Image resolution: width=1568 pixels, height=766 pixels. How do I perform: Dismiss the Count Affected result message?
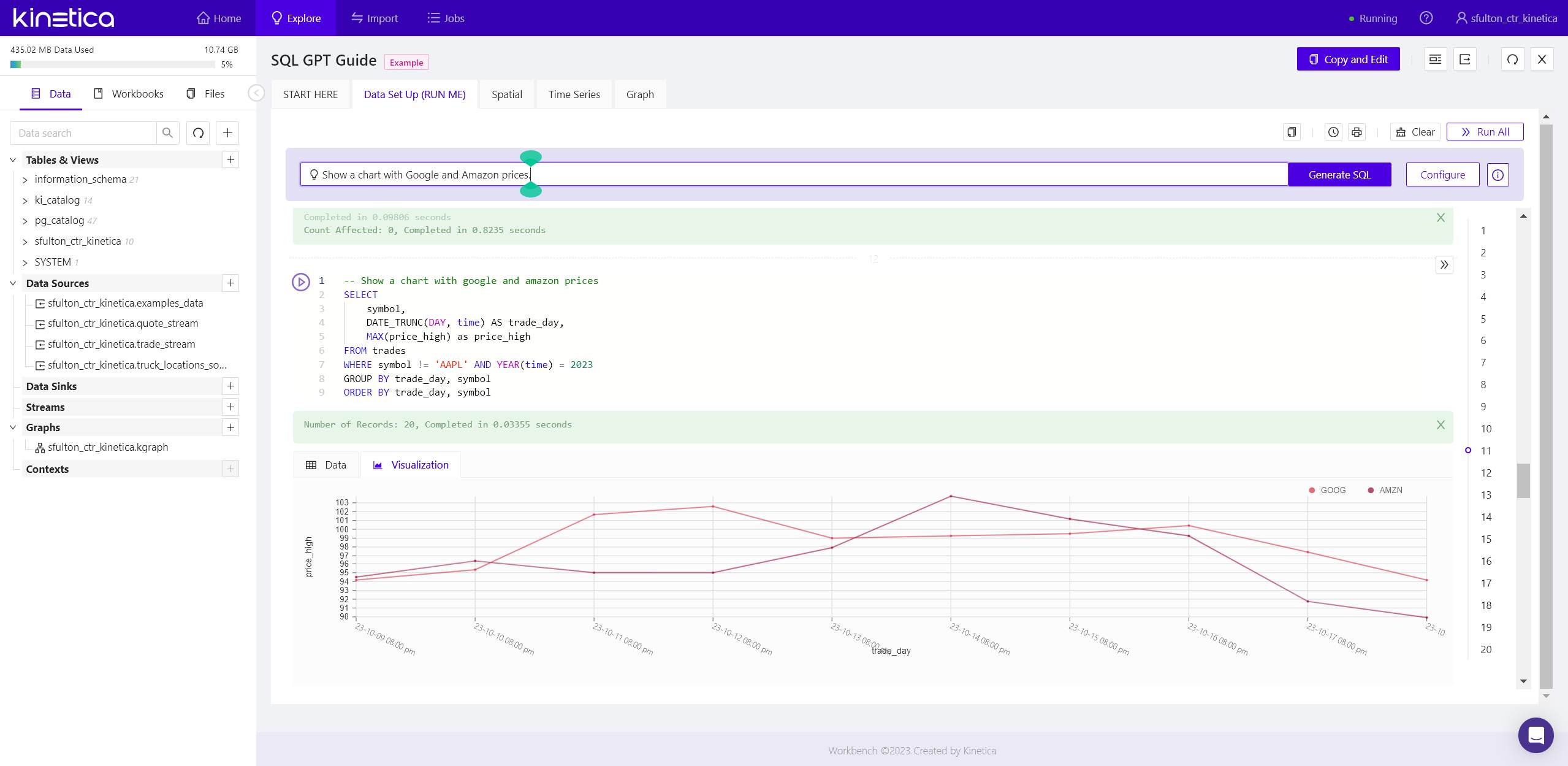tap(1441, 218)
